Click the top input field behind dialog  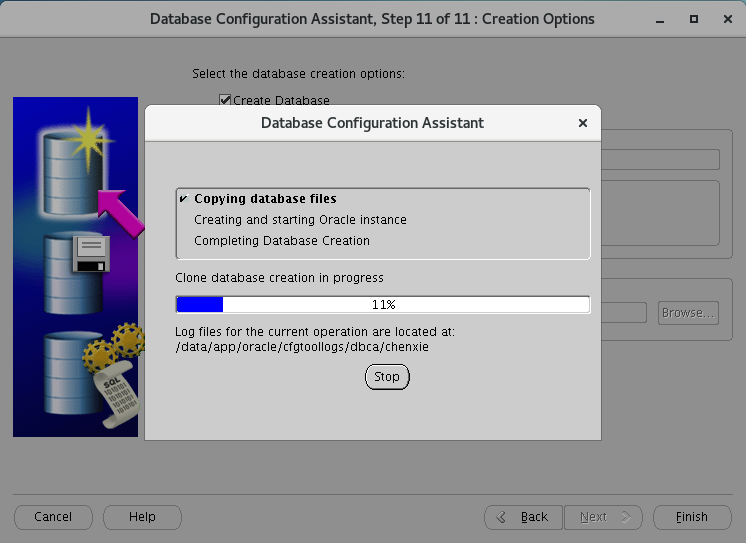point(660,159)
